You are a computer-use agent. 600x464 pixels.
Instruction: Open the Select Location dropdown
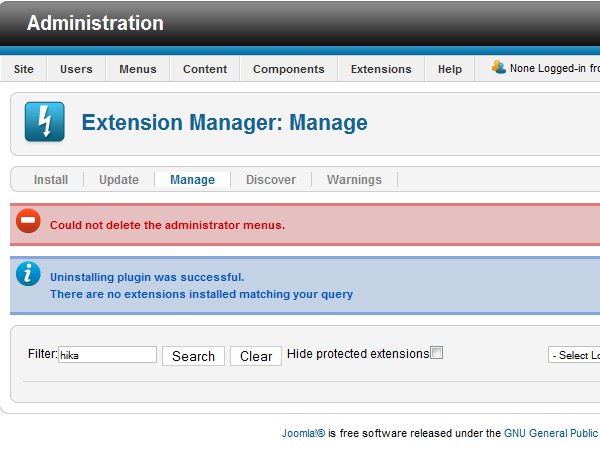pos(574,355)
